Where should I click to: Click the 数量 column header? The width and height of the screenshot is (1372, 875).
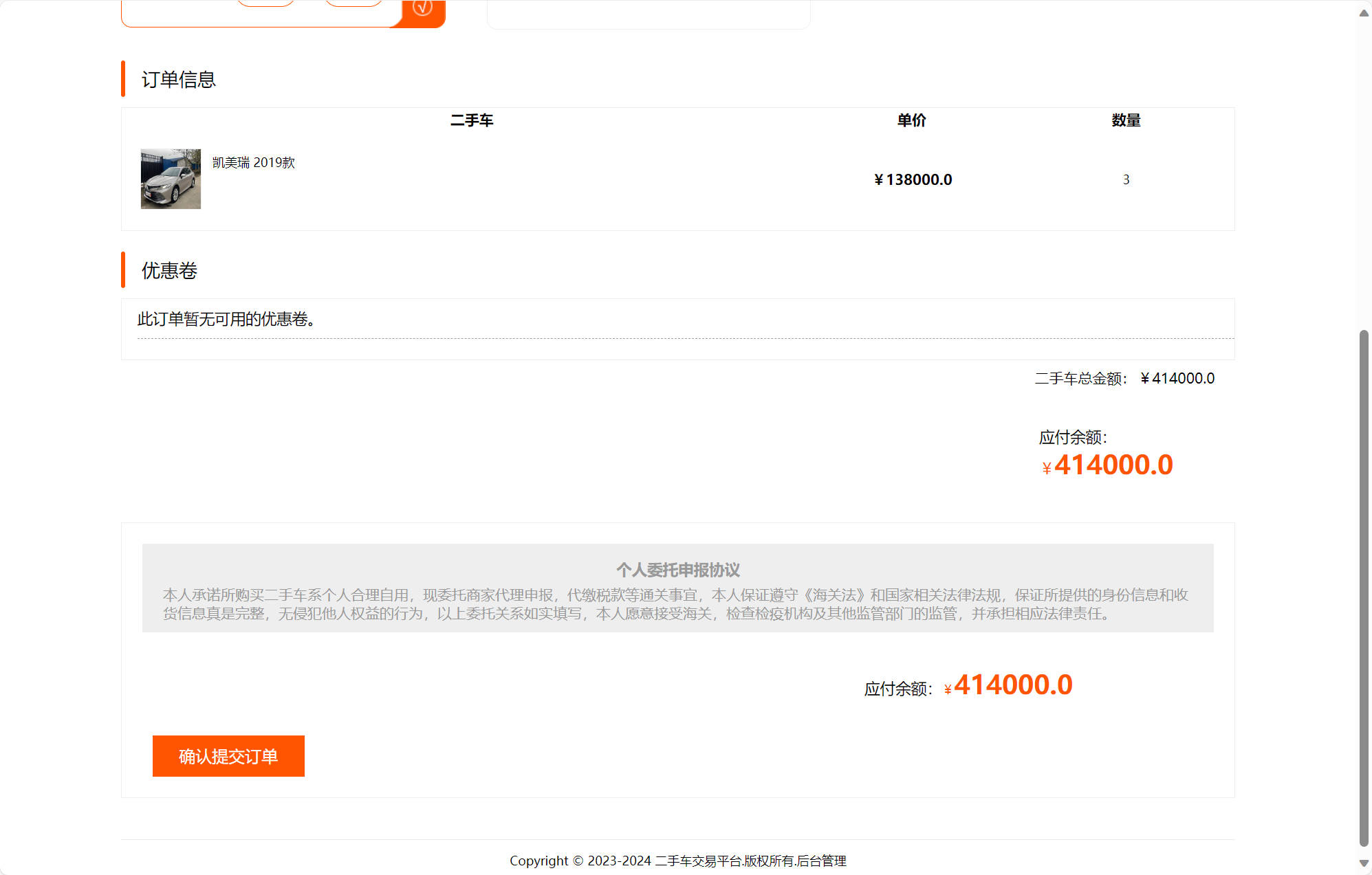pos(1126,120)
